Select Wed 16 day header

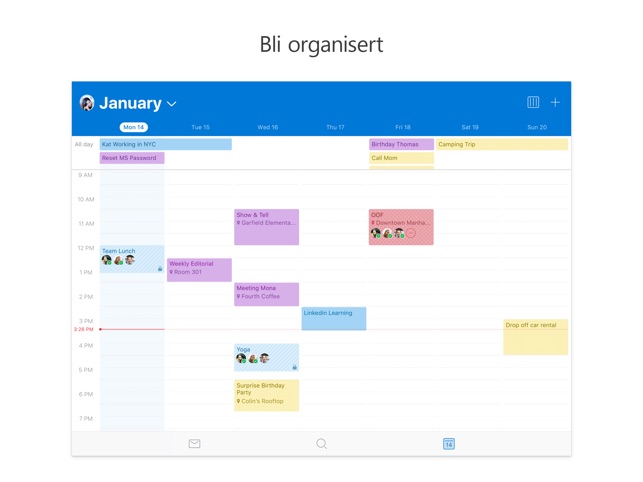click(267, 127)
